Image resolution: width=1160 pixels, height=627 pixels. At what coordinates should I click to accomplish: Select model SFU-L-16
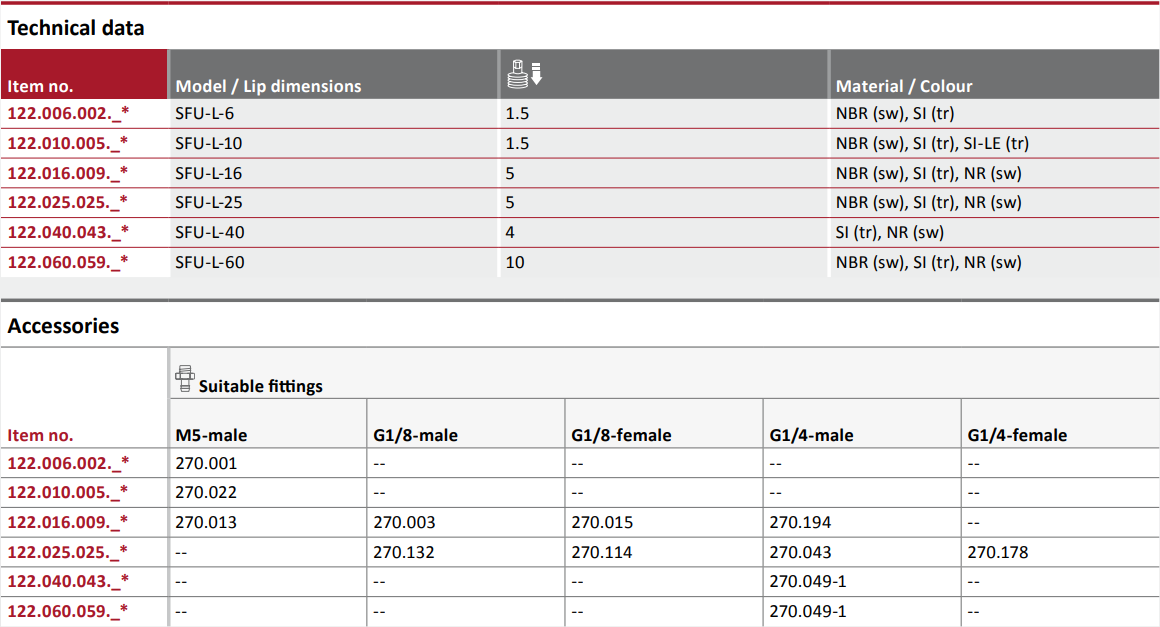[209, 173]
